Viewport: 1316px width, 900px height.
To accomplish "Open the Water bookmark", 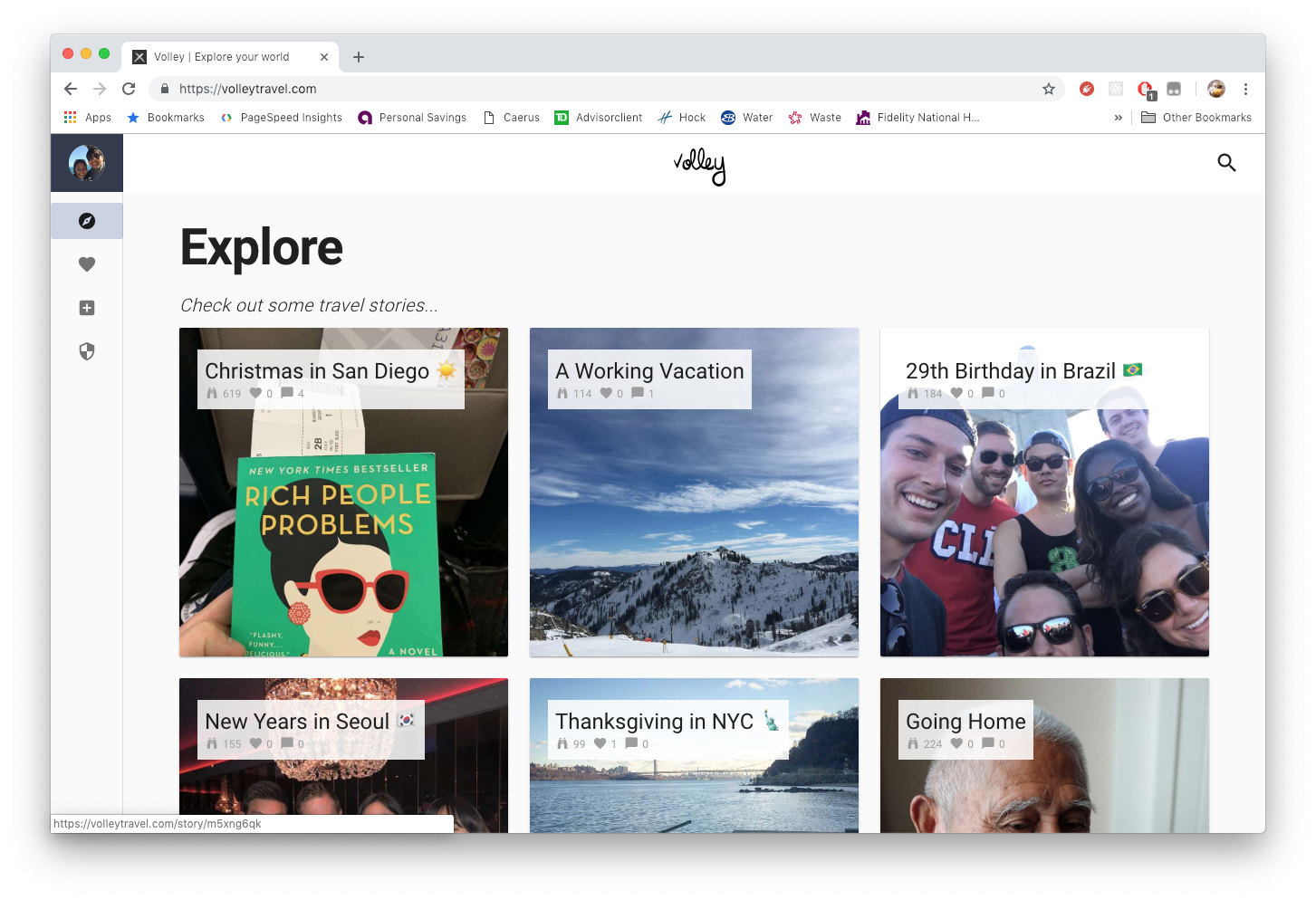I will coord(747,118).
